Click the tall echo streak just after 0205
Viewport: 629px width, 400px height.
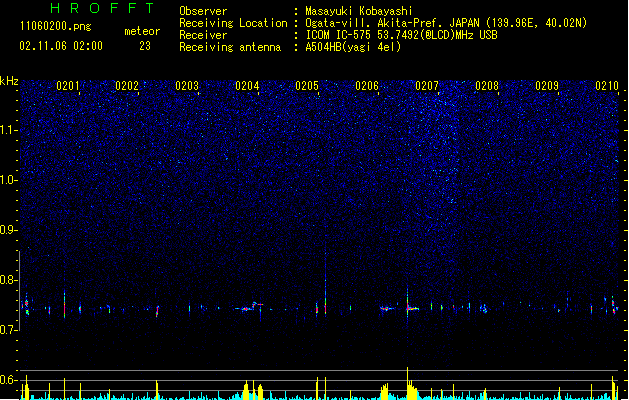(x=325, y=281)
